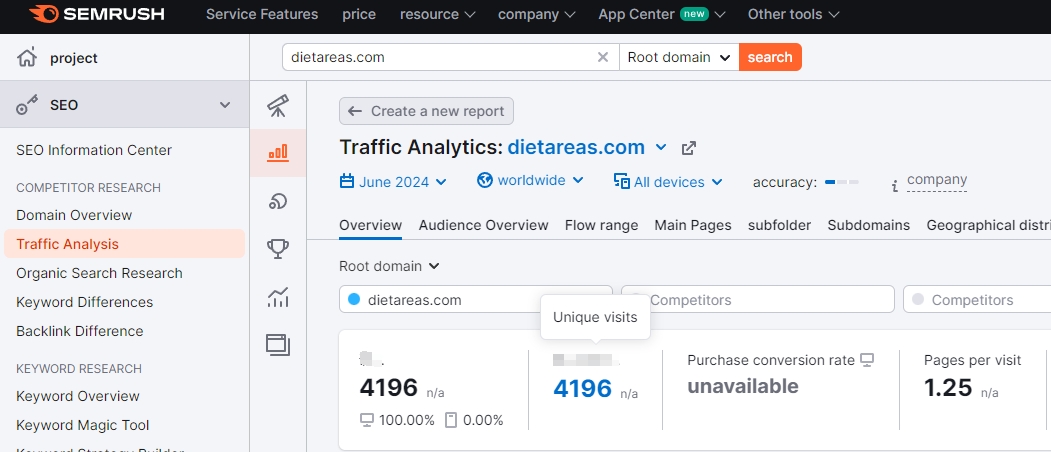This screenshot has width=1051, height=452.
Task: Expand the Other tools menu
Action: (x=794, y=14)
